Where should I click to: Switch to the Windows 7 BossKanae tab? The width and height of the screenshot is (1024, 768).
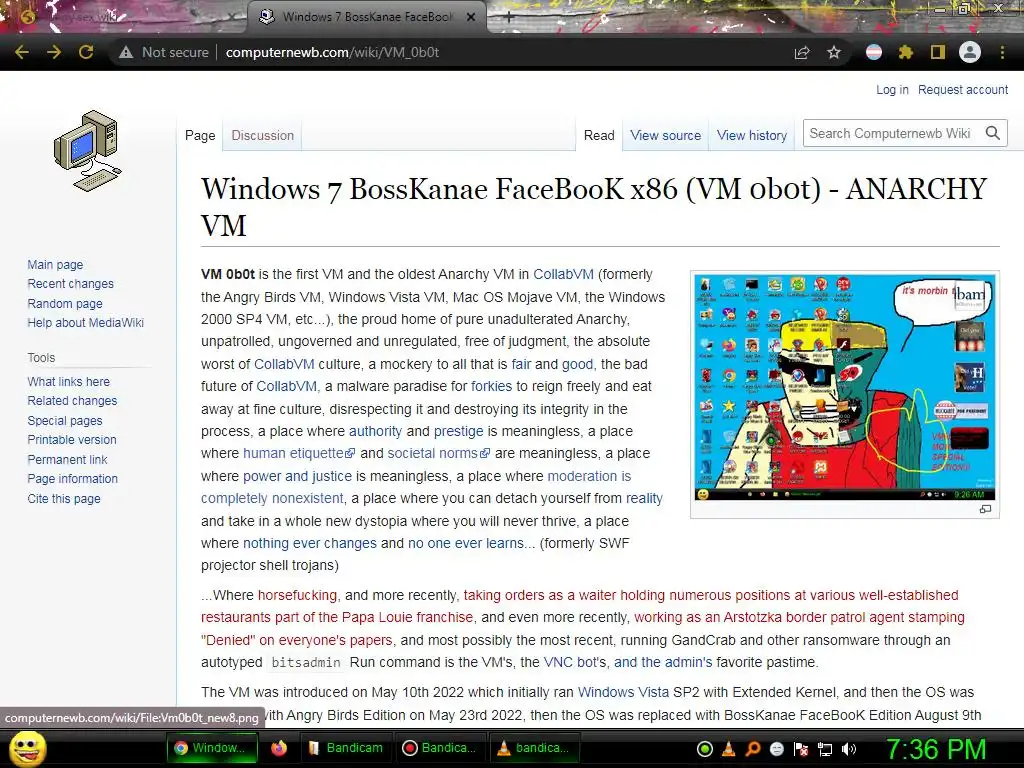coord(366,18)
